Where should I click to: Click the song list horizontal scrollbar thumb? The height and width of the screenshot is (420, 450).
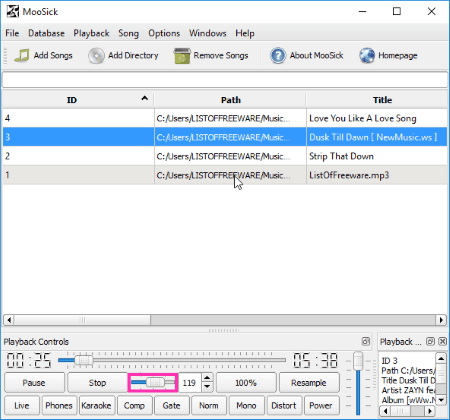click(82, 320)
